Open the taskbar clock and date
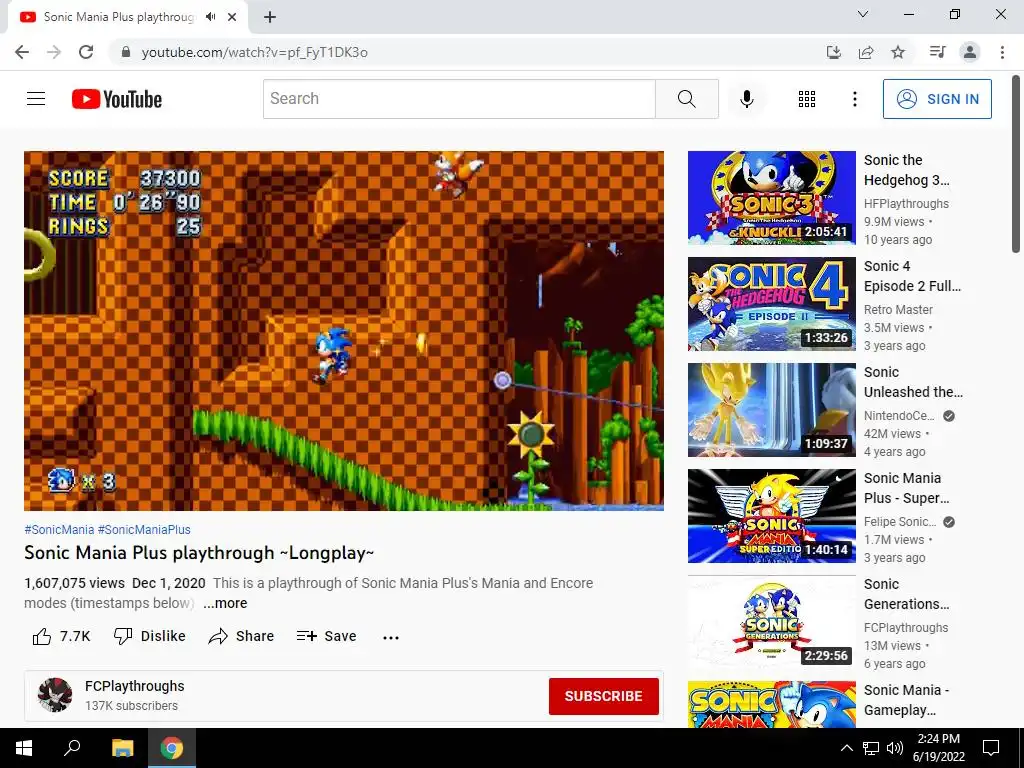The image size is (1024, 768). tap(938, 748)
